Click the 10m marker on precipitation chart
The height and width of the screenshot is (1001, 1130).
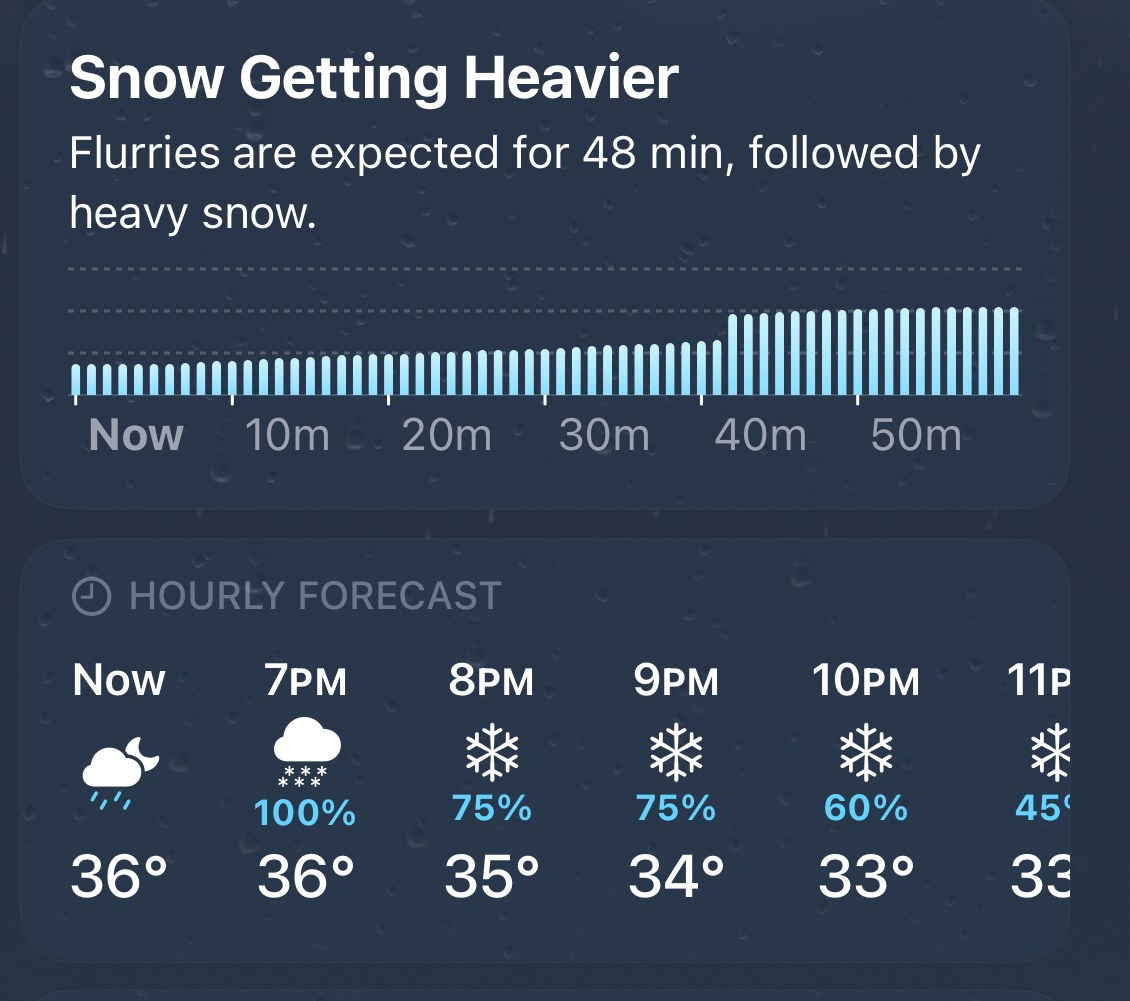click(288, 436)
